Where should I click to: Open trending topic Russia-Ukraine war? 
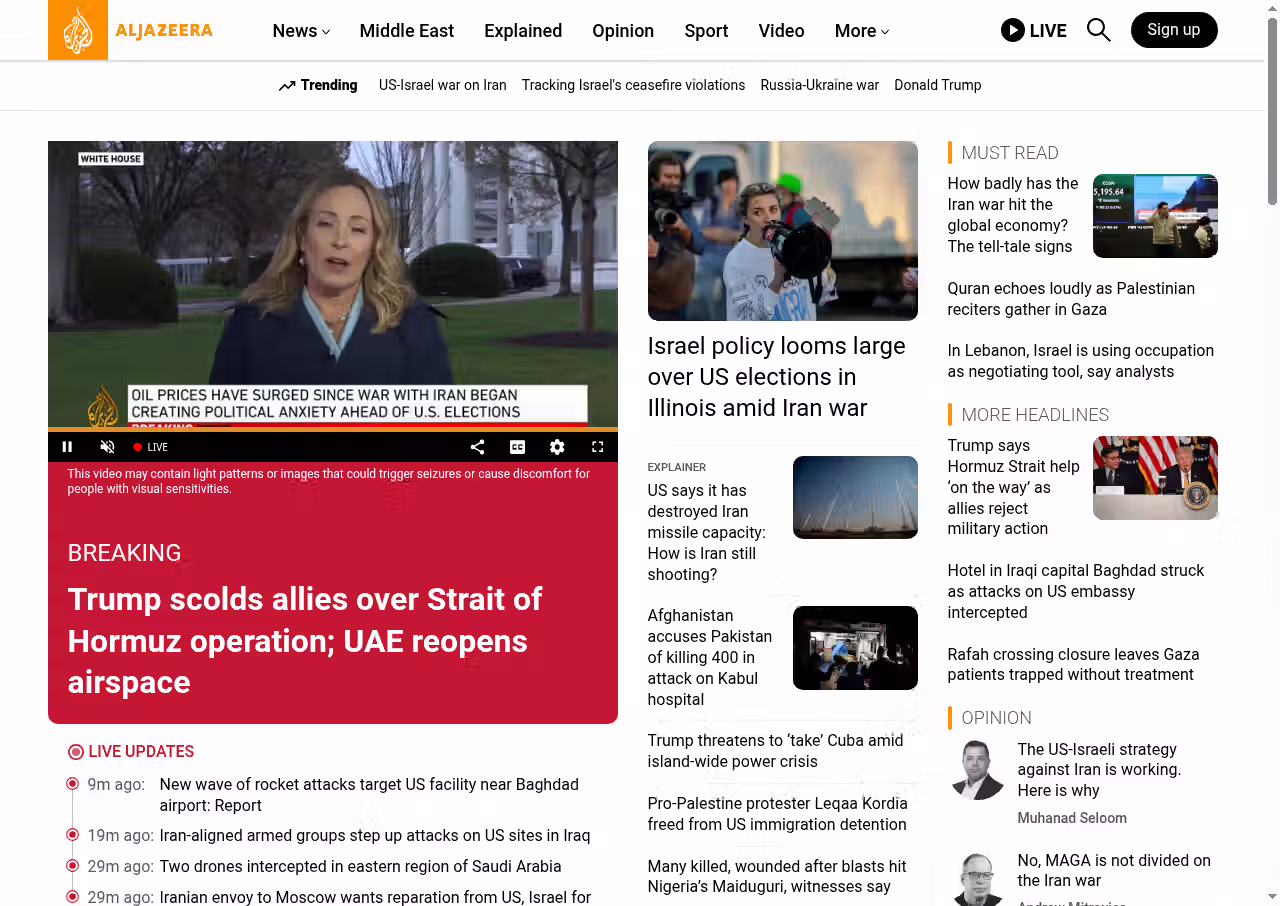[x=819, y=85]
